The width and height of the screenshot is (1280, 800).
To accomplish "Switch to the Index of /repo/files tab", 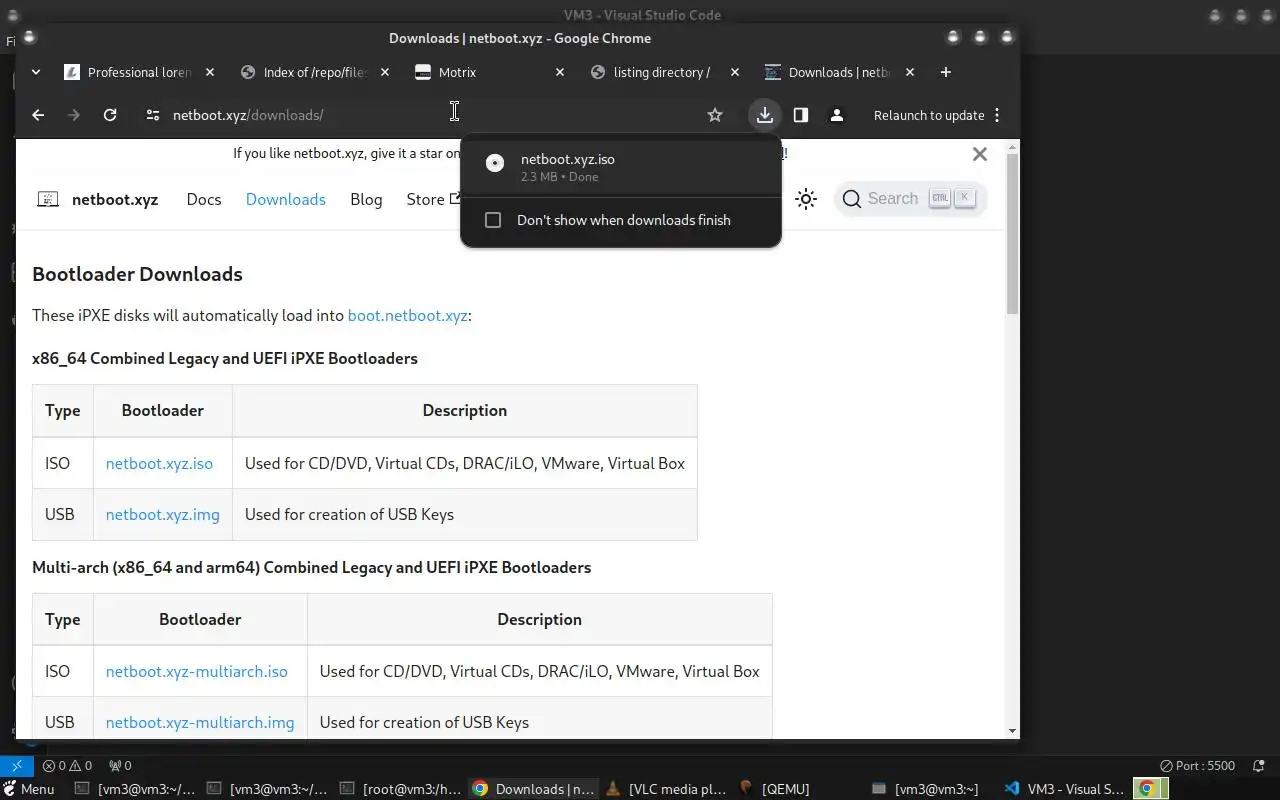I will [x=315, y=72].
